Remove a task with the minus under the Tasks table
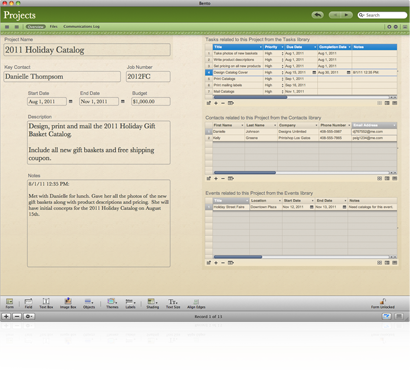Viewport: 410px width, 370px height. click(x=223, y=103)
